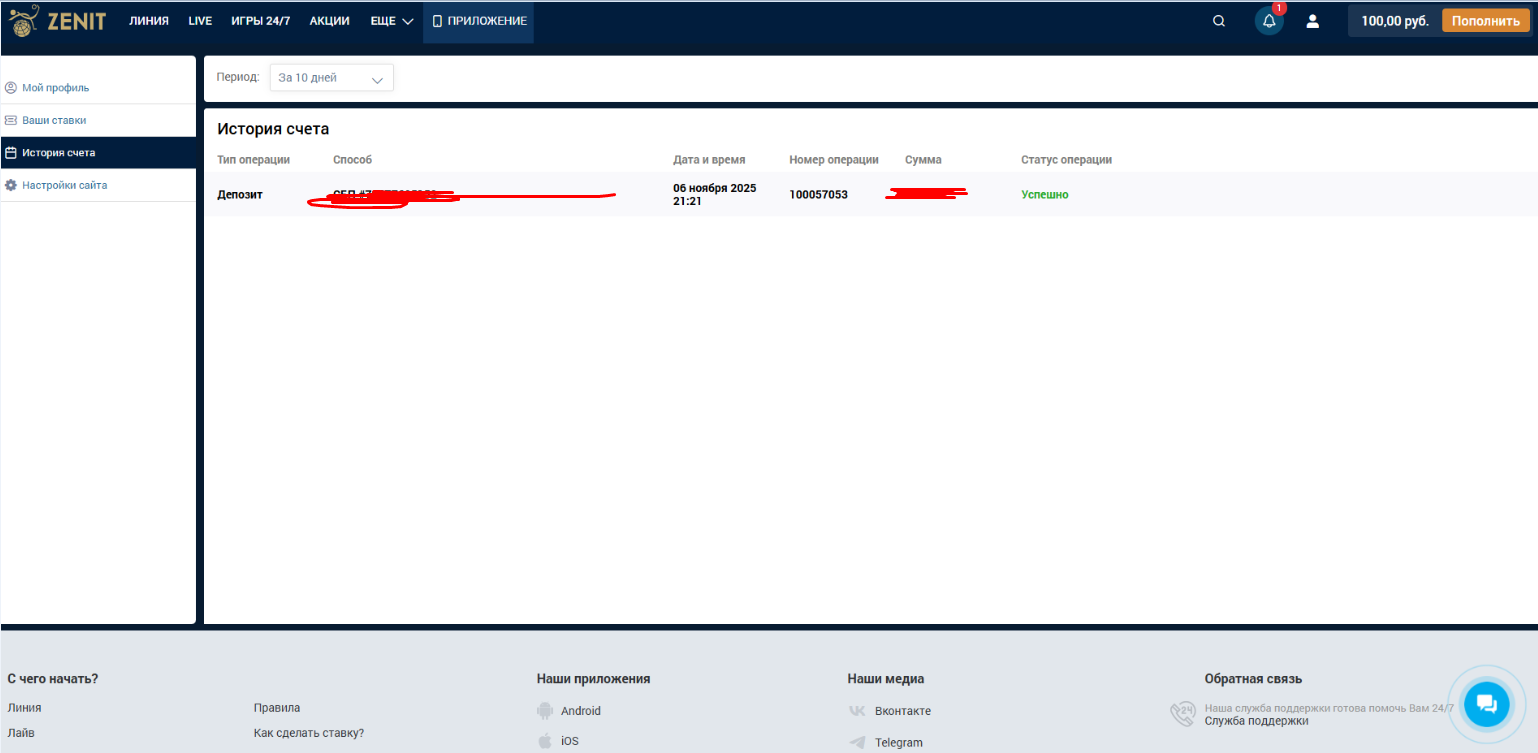
Task: Click the Zenit logo in header
Action: pos(57,21)
